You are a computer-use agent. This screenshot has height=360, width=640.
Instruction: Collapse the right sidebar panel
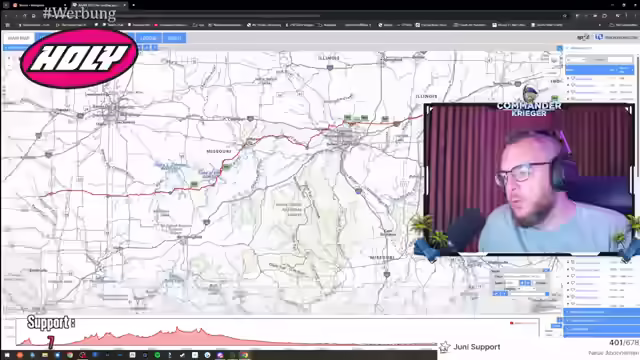tap(560, 48)
